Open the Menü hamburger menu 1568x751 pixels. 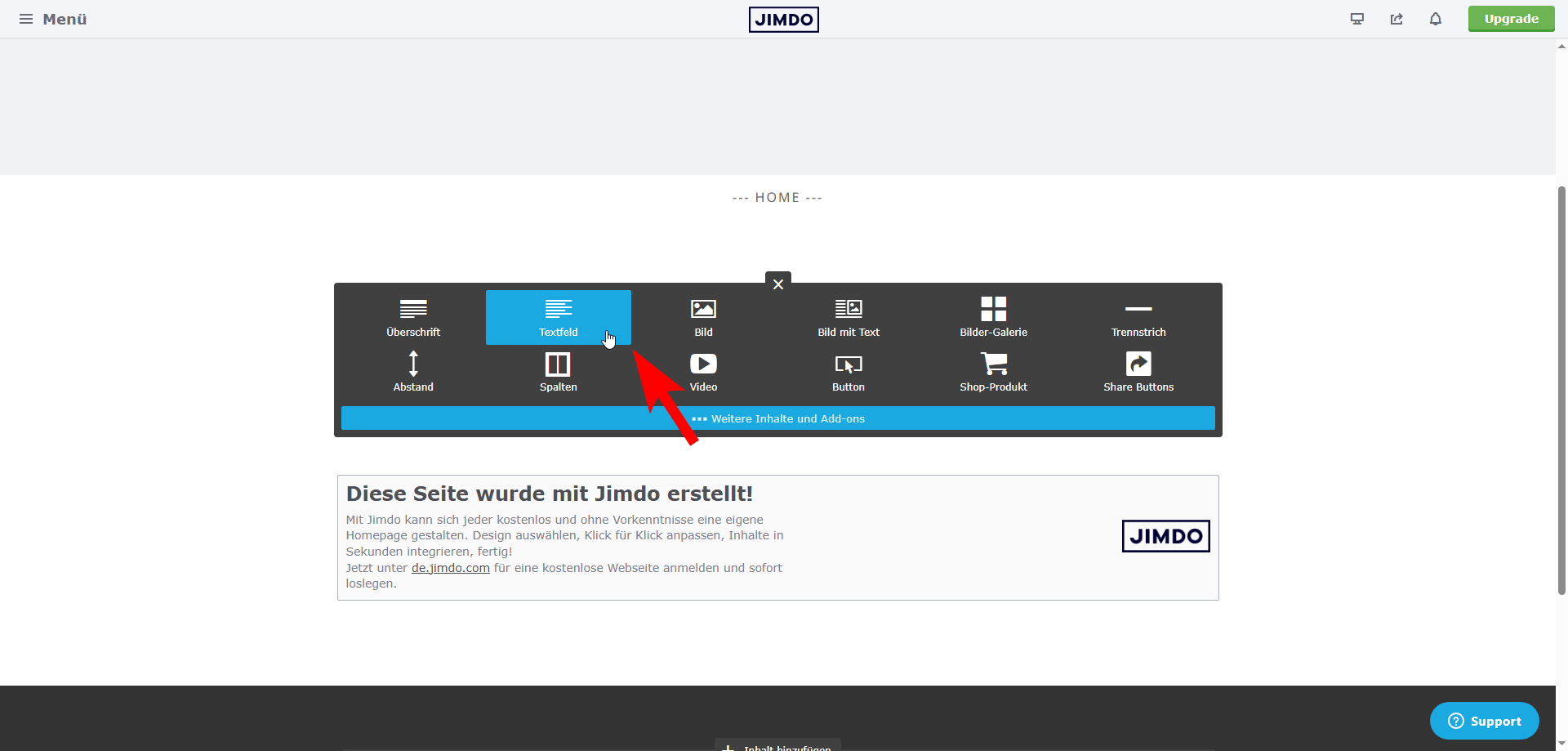(53, 19)
